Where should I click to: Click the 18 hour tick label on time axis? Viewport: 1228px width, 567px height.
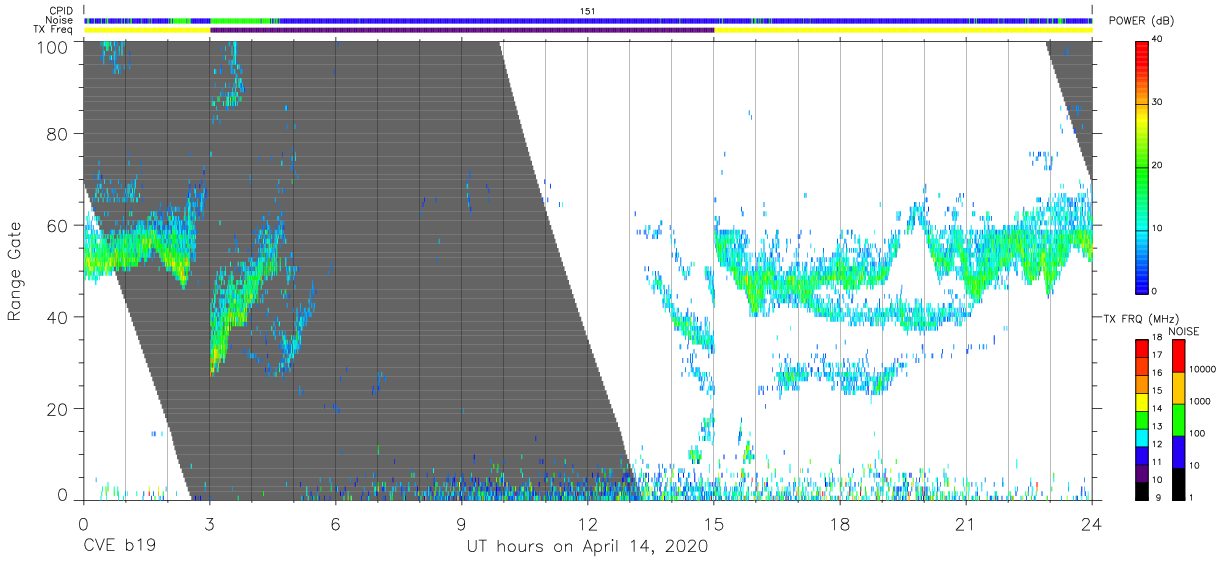click(x=840, y=524)
